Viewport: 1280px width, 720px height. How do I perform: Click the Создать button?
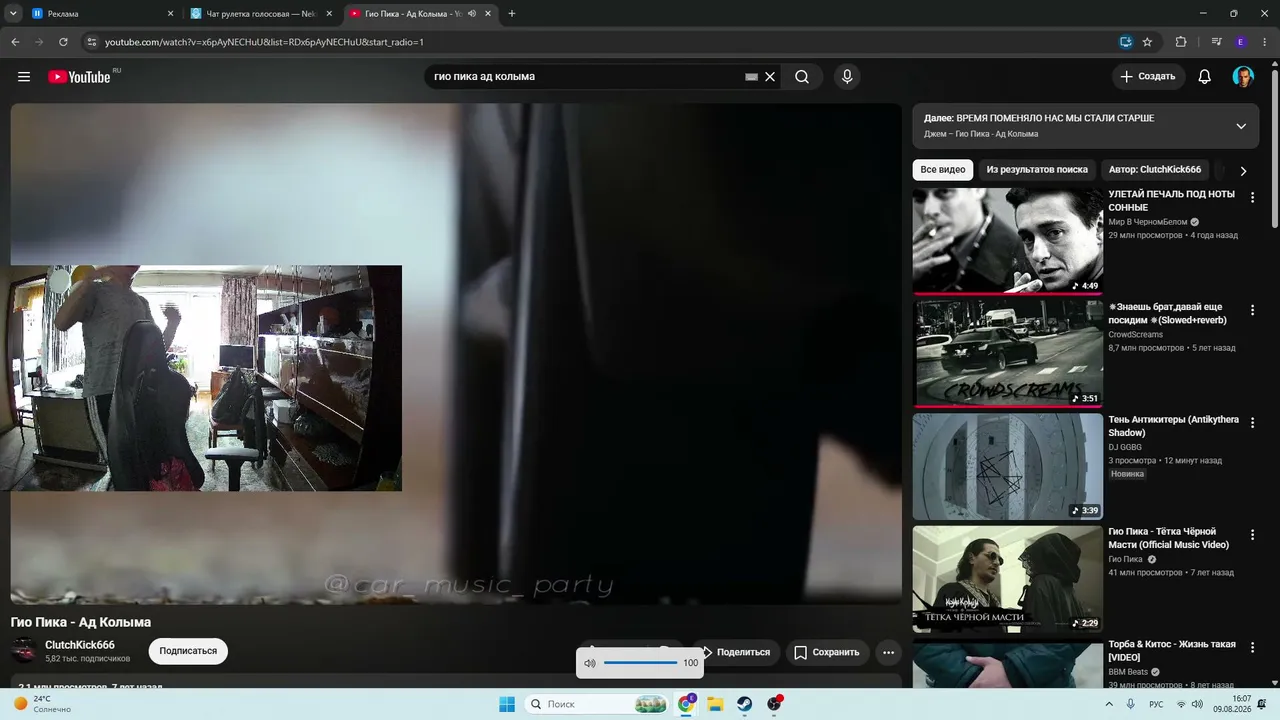coord(1148,77)
